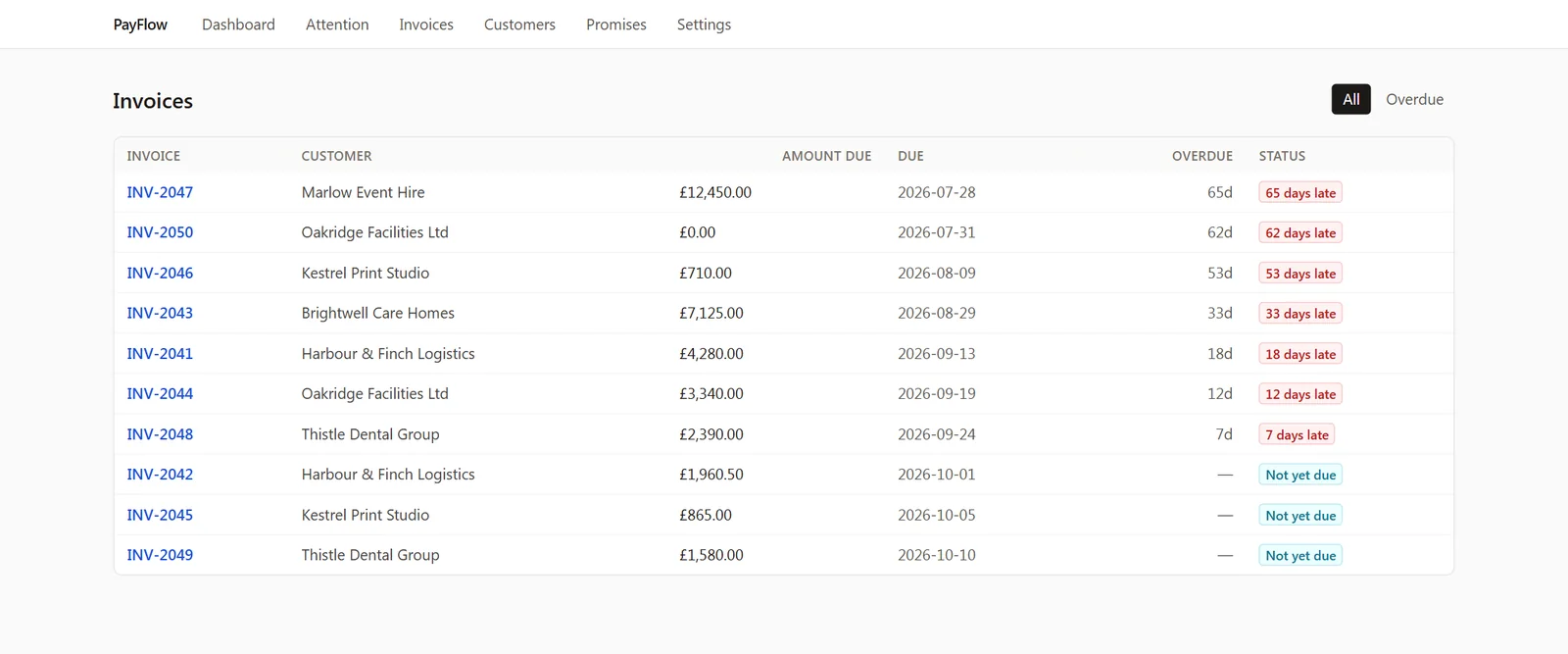
Task: Click the due date 2026-08-29
Action: click(937, 313)
